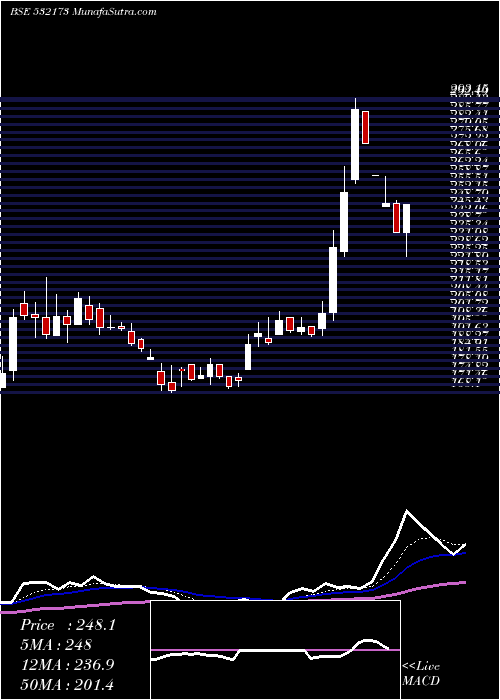This screenshot has width=500, height=700.
Task: Select the 50MA : 201.4 value
Action: tap(67, 684)
